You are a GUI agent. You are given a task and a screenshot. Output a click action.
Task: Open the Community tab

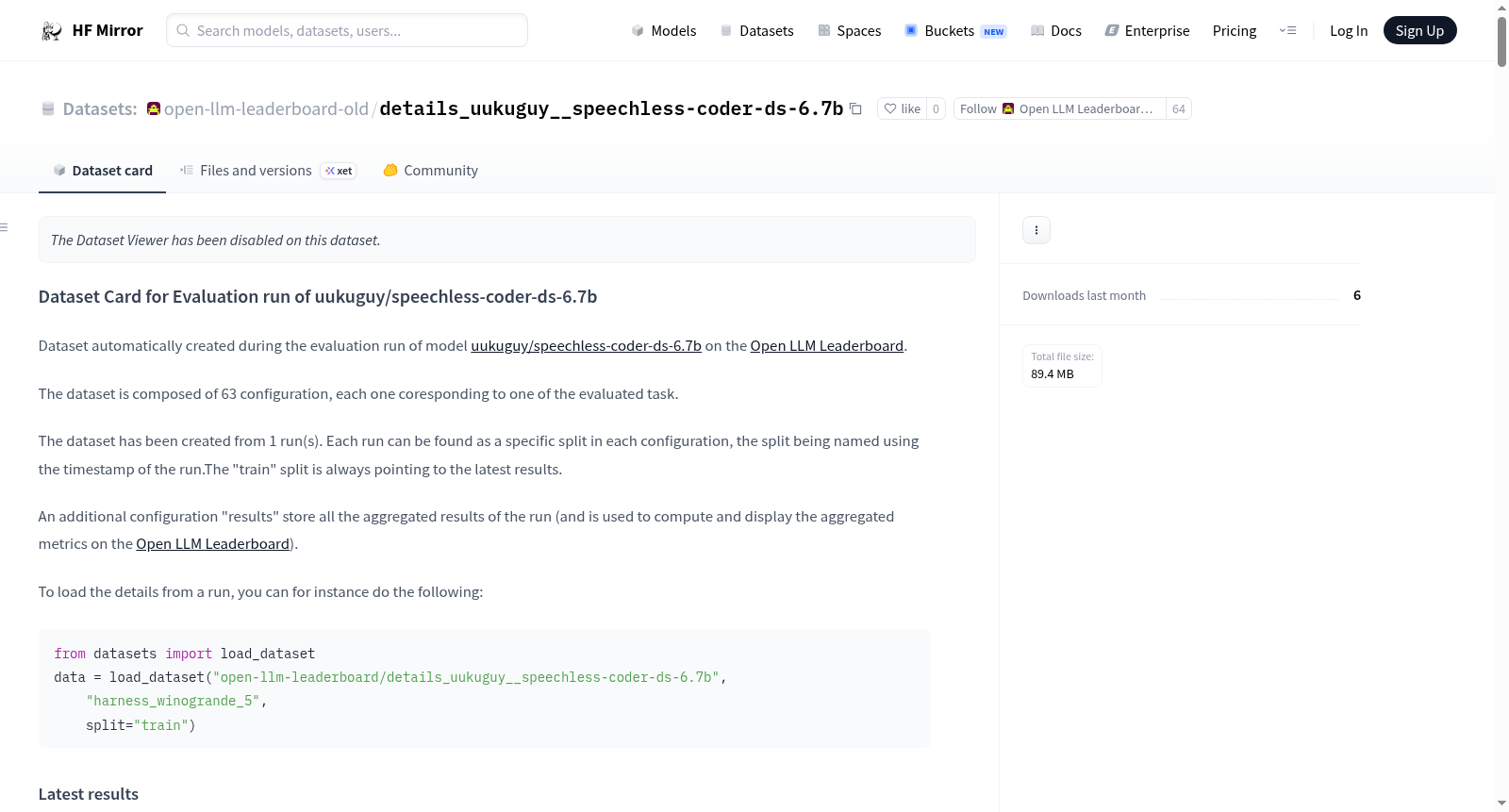pos(430,171)
